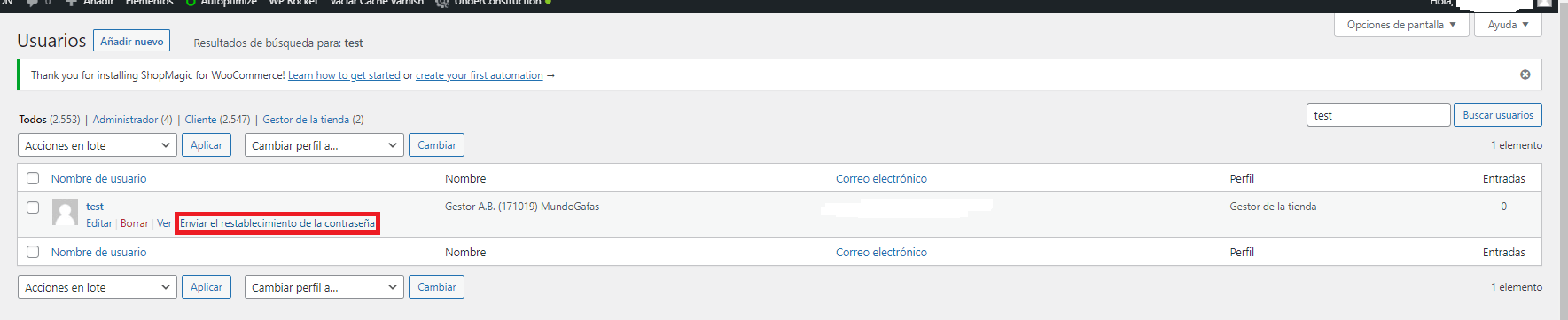Viewport: 1568px width, 320px height.
Task: Click the user search input field
Action: pos(1378,115)
